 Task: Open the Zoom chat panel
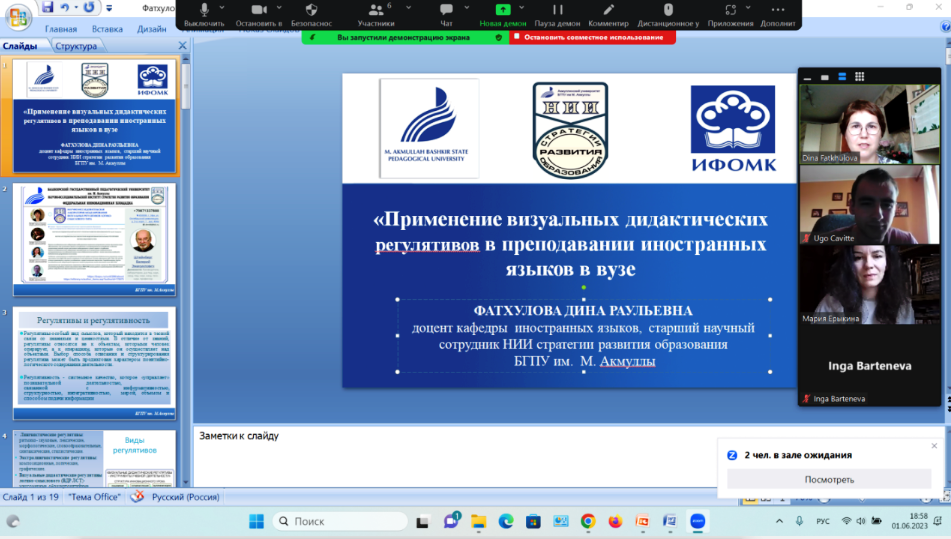click(446, 10)
